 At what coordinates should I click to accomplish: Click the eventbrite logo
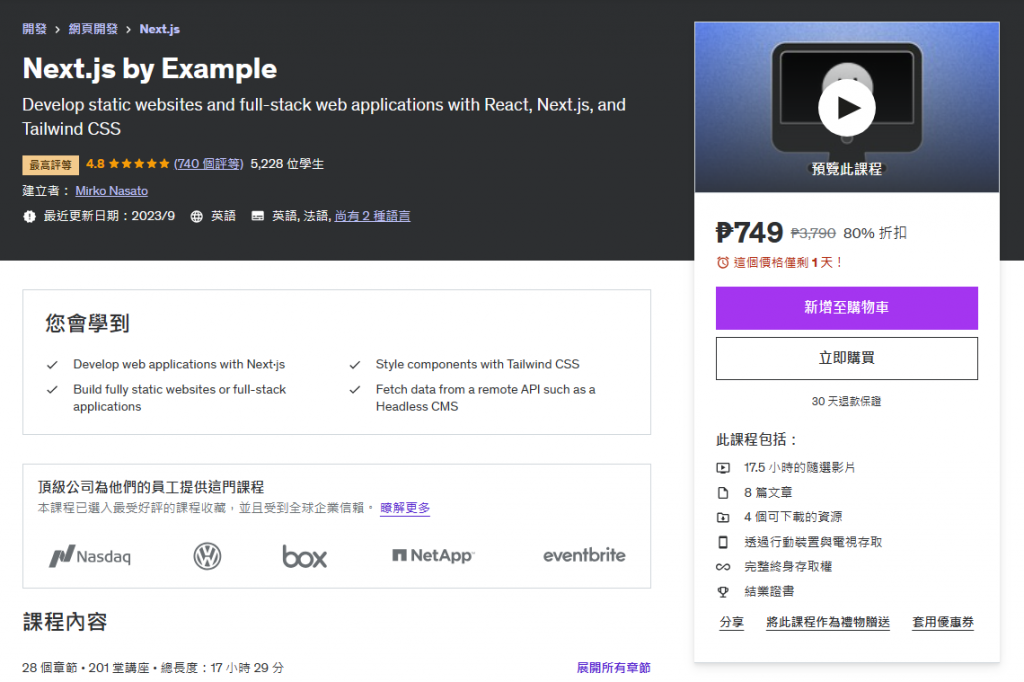[x=584, y=555]
